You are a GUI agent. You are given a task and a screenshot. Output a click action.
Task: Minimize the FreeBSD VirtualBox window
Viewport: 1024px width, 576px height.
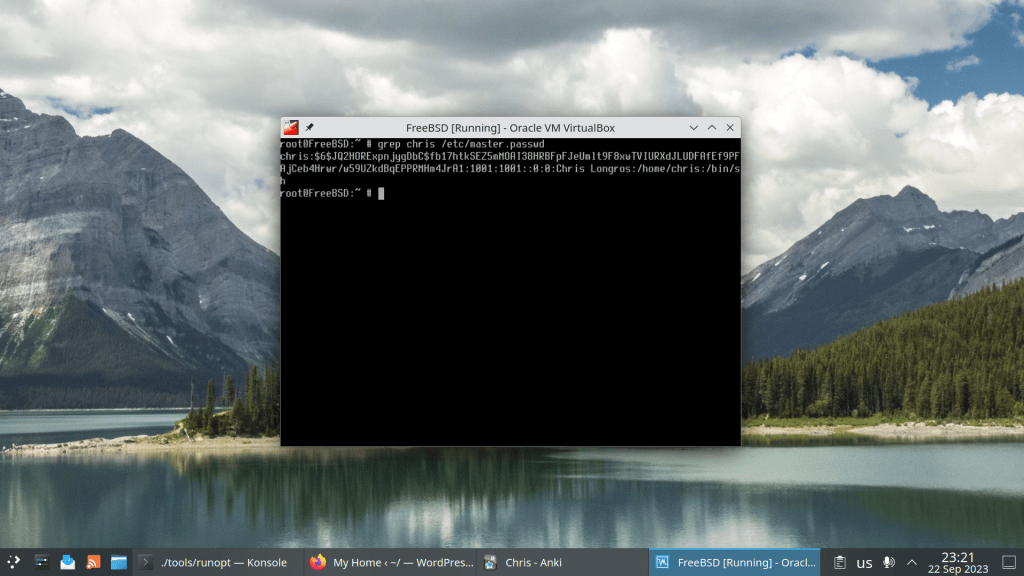pos(694,127)
